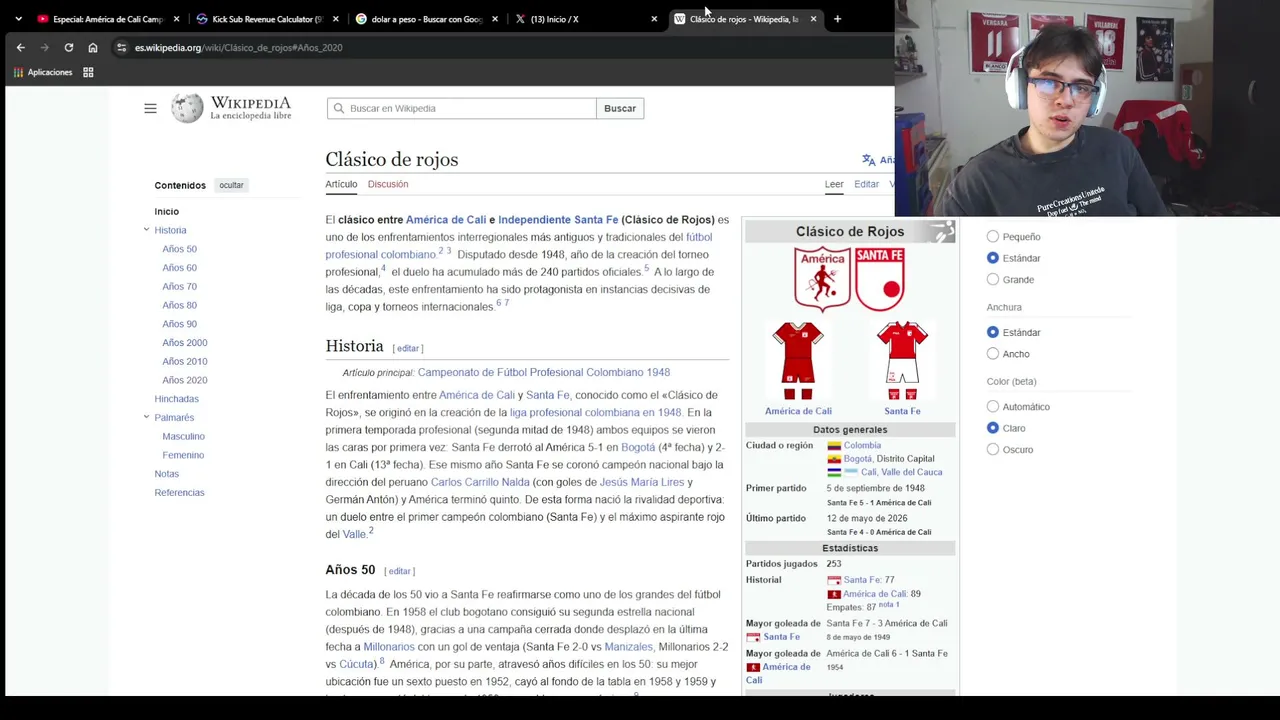Screen dimensions: 1280x720
Task: Close the X Inicio tab
Action: [x=654, y=19]
